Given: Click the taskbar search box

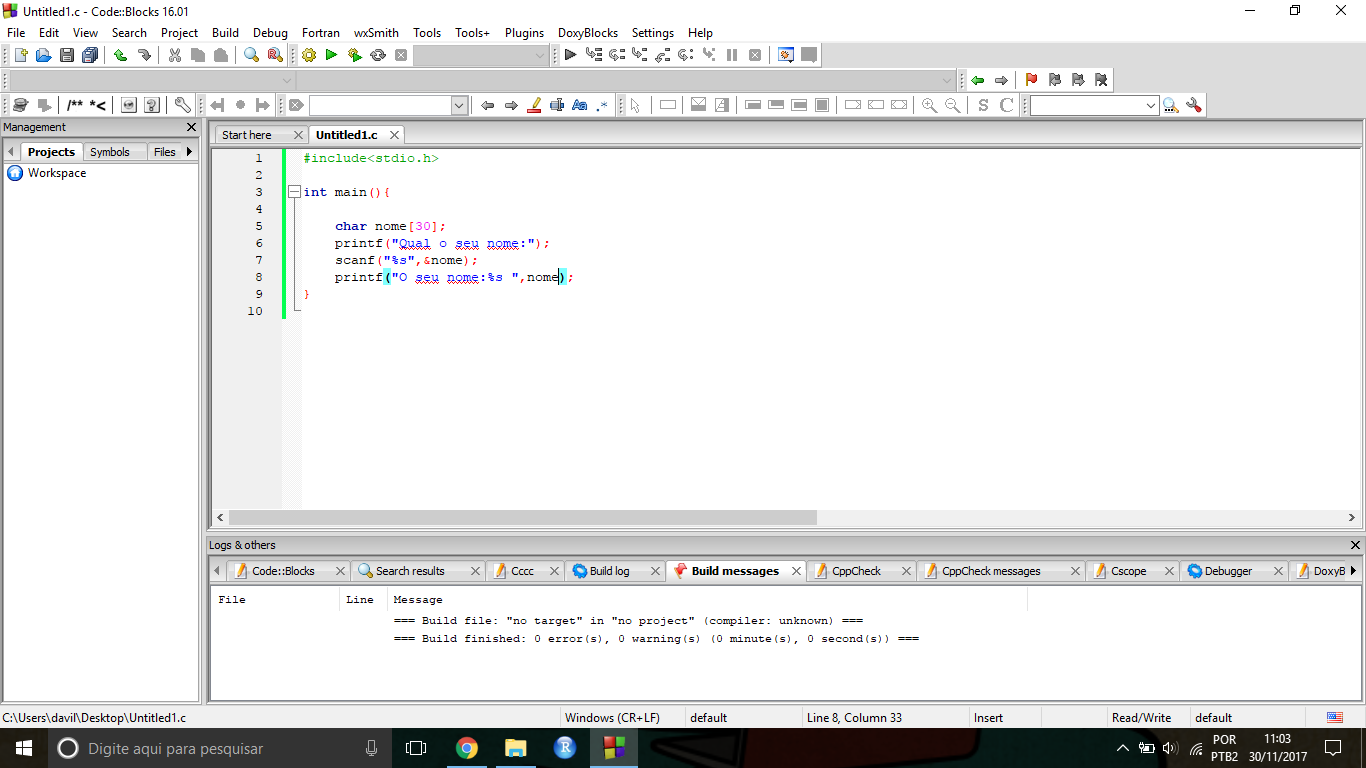Looking at the screenshot, I should pyautogui.click(x=219, y=748).
